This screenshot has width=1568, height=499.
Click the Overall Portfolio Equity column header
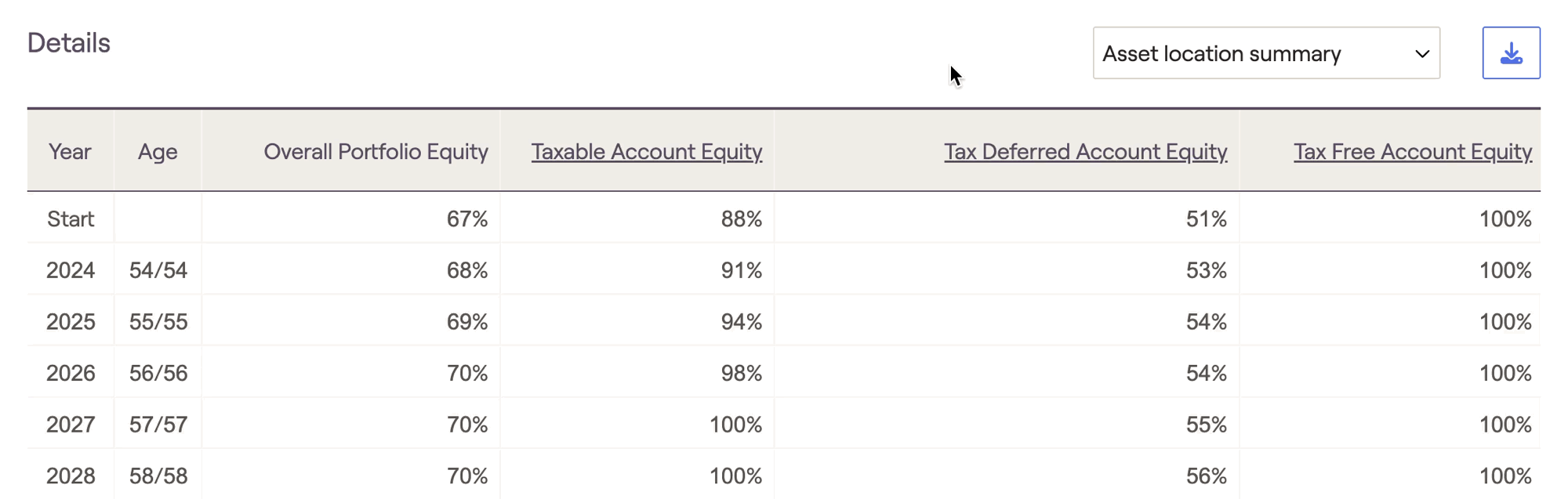click(x=376, y=151)
